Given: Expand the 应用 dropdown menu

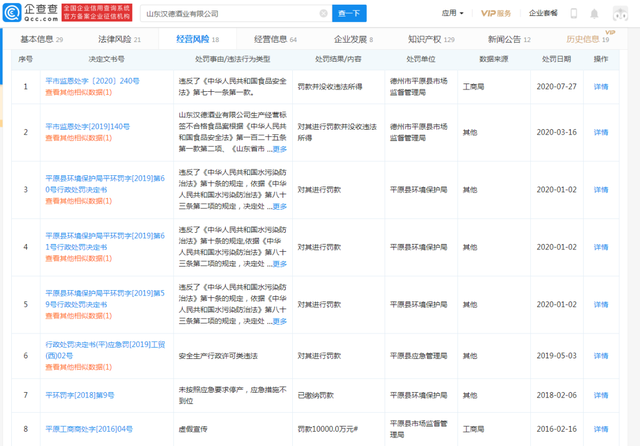Looking at the screenshot, I should [452, 13].
